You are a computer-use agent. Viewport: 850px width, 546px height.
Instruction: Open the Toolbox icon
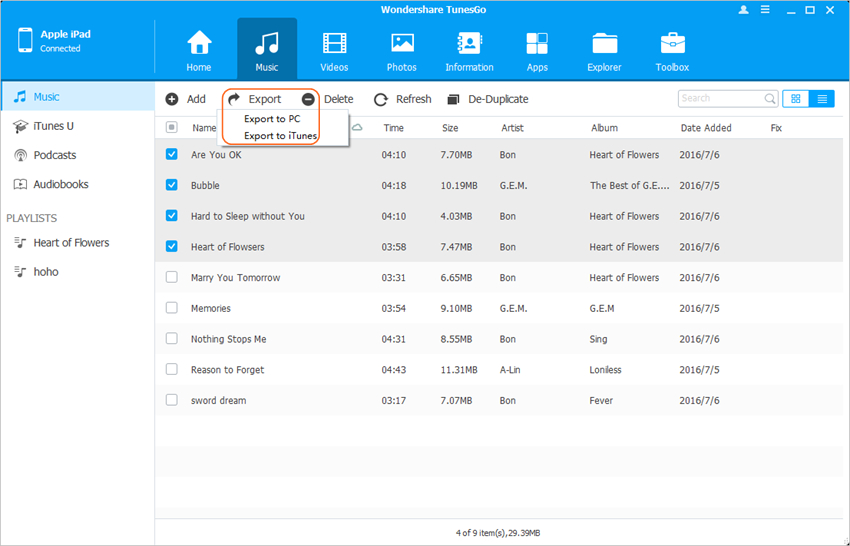[672, 44]
